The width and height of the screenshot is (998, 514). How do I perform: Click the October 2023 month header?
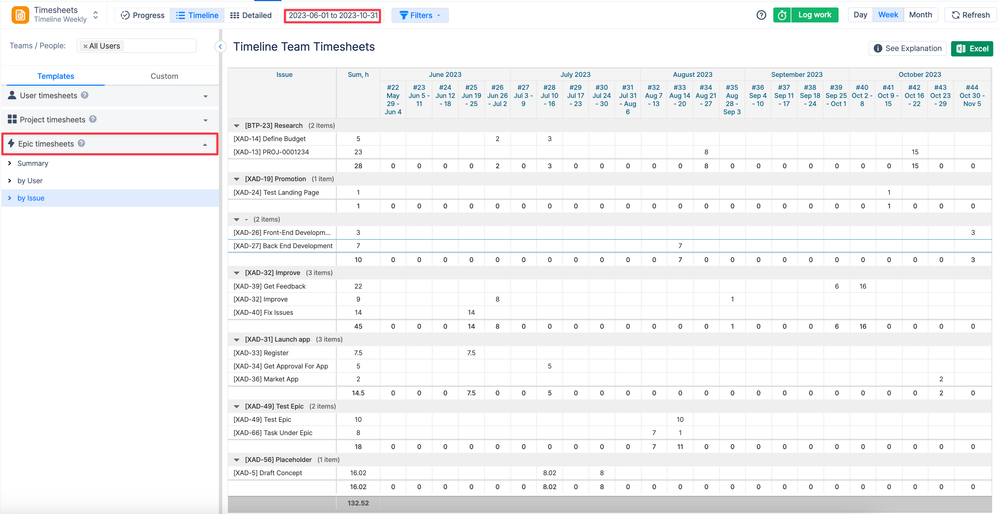coord(920,74)
